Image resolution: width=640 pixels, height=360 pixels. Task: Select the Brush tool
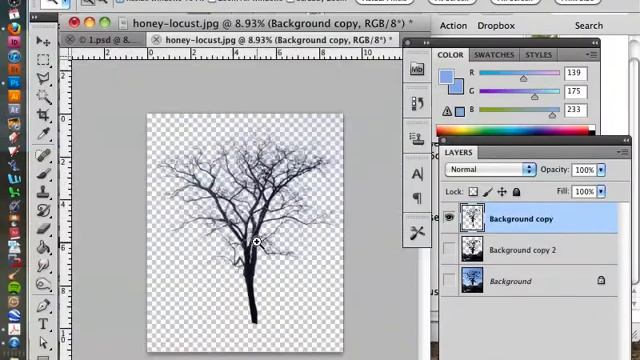coord(43,174)
